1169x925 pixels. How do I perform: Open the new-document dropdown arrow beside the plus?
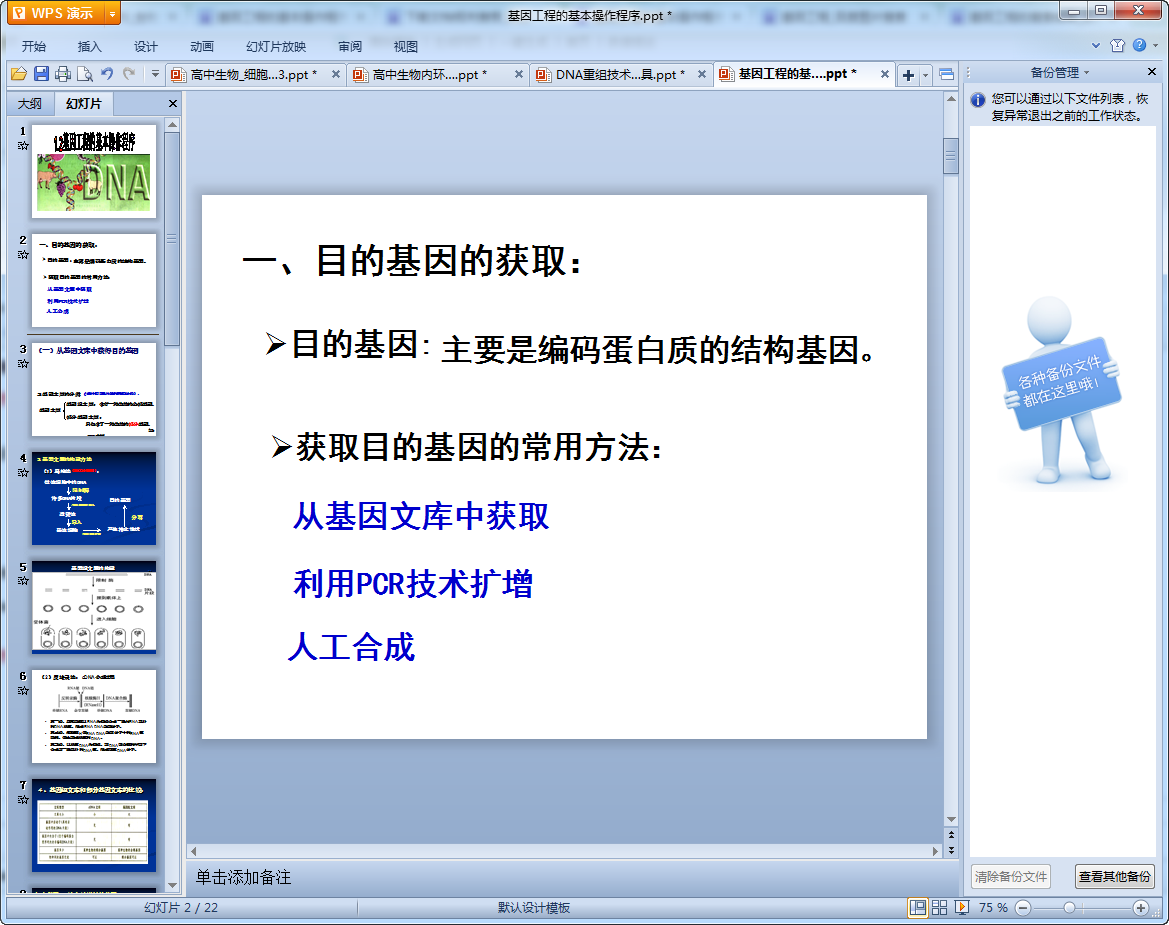(x=925, y=75)
